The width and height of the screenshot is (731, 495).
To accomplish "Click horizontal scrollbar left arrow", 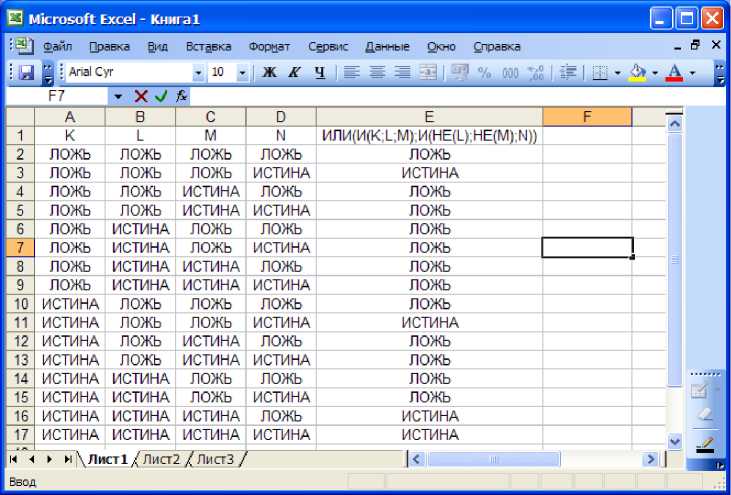I will coord(416,460).
